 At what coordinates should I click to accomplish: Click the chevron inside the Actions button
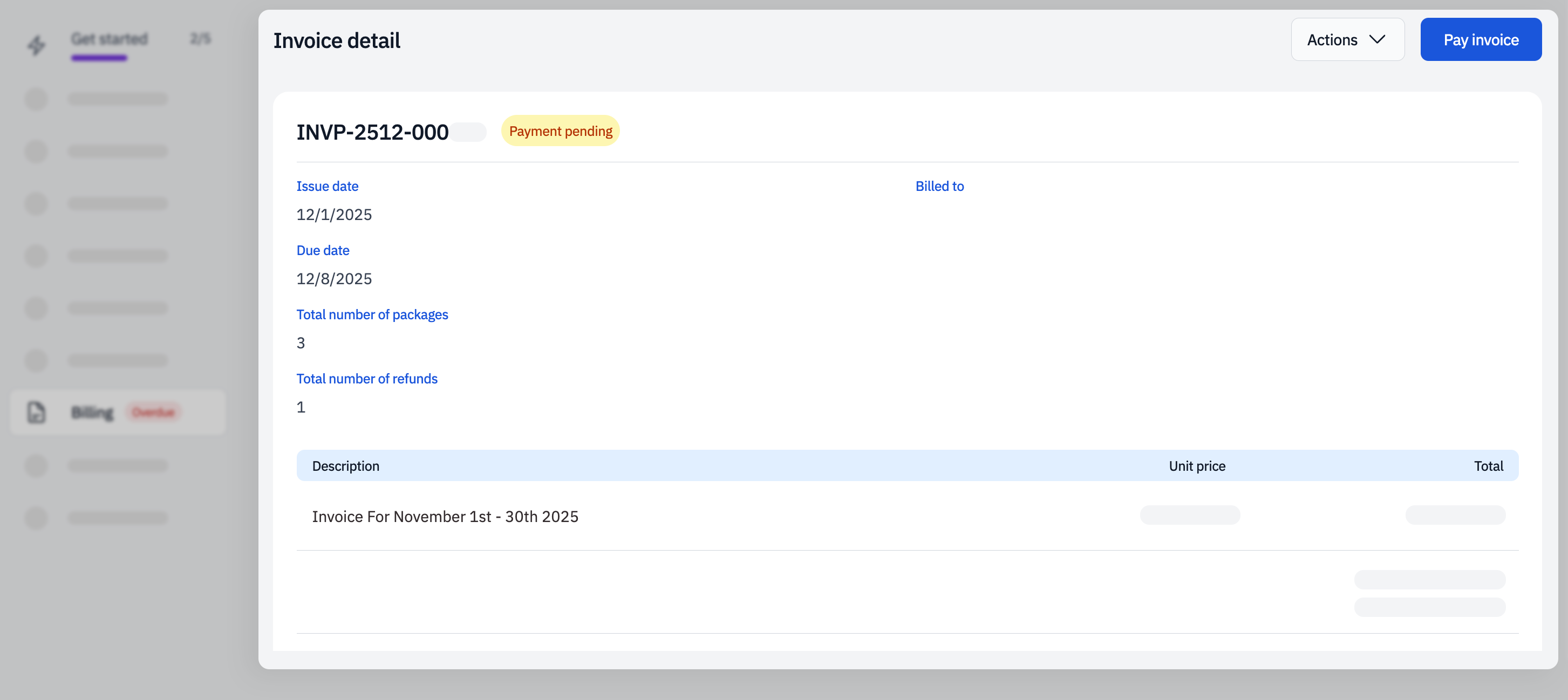pos(1378,39)
